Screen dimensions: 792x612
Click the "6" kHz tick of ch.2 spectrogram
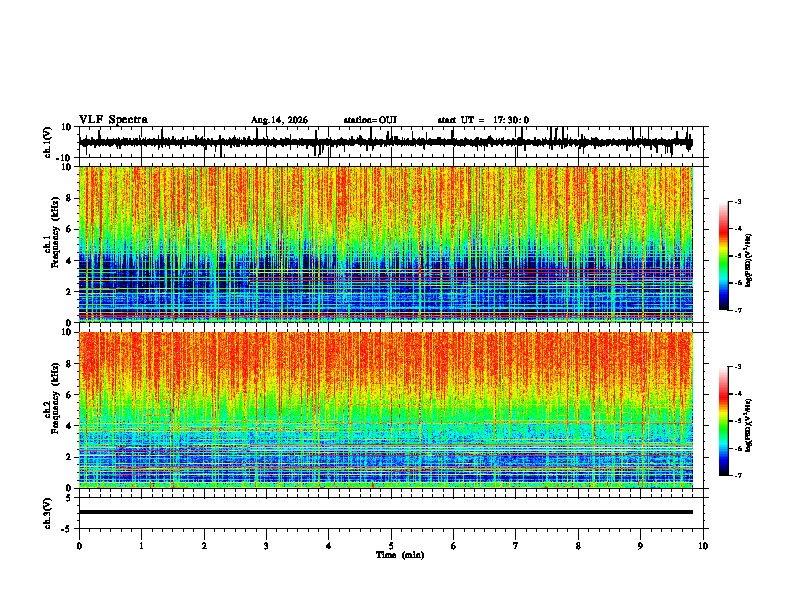tap(69, 395)
